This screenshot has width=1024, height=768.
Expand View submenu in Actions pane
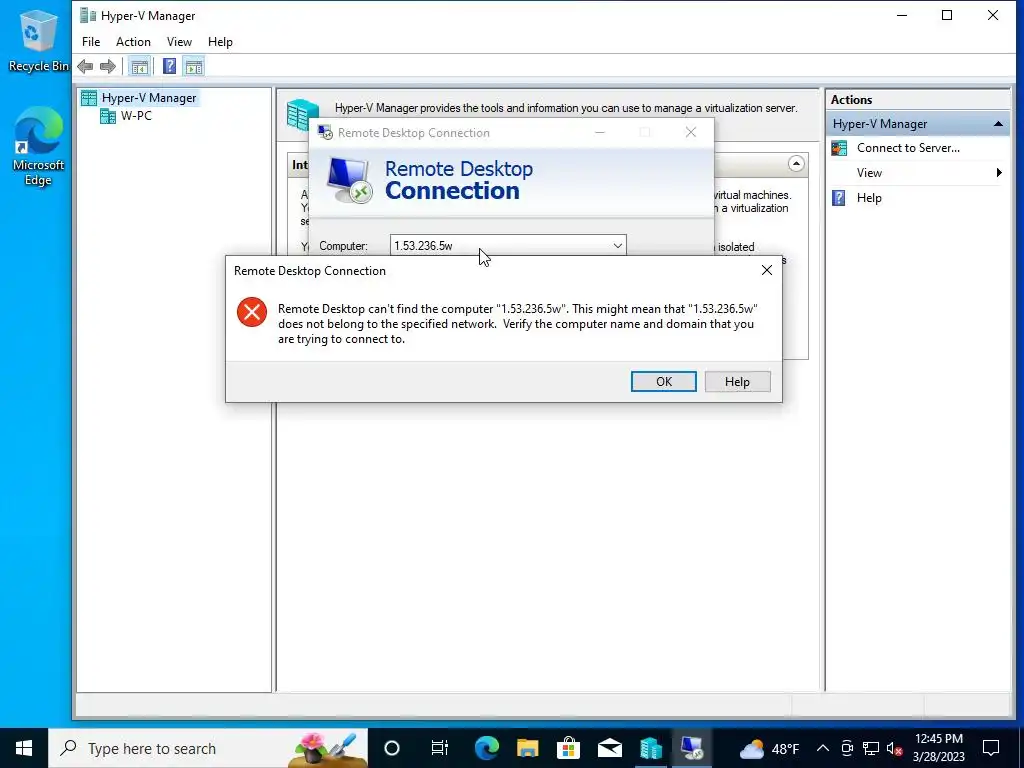coord(927,172)
